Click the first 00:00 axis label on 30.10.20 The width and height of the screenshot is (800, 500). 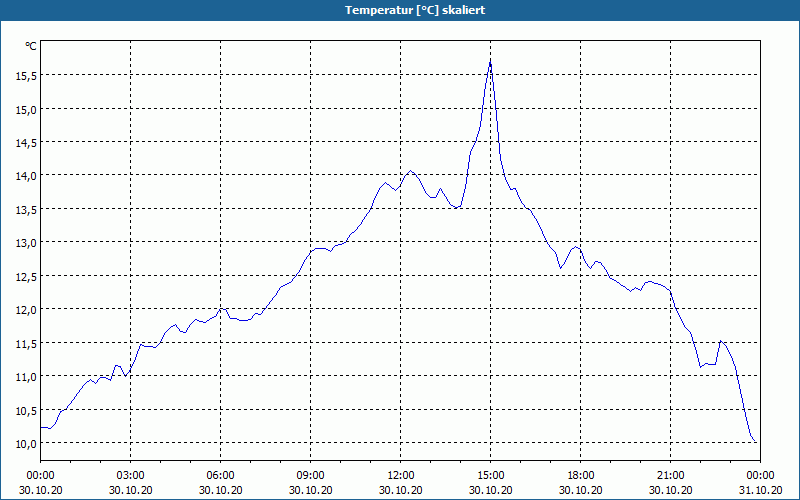[40, 476]
